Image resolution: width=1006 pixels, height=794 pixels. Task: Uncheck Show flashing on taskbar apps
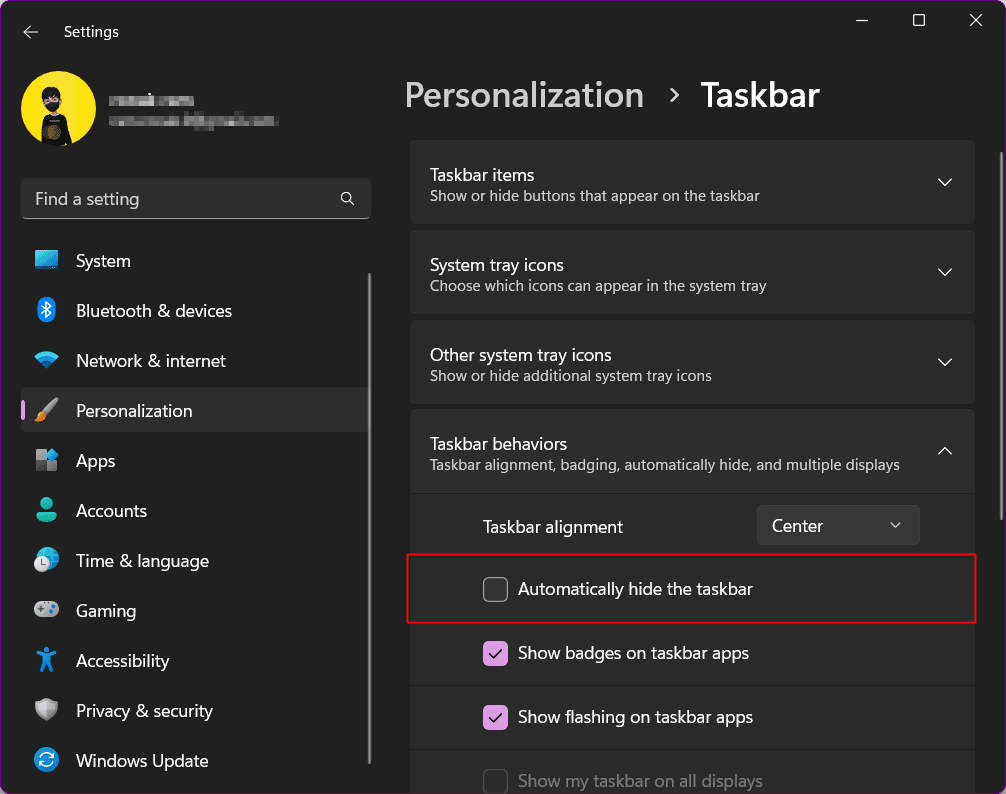pos(495,717)
